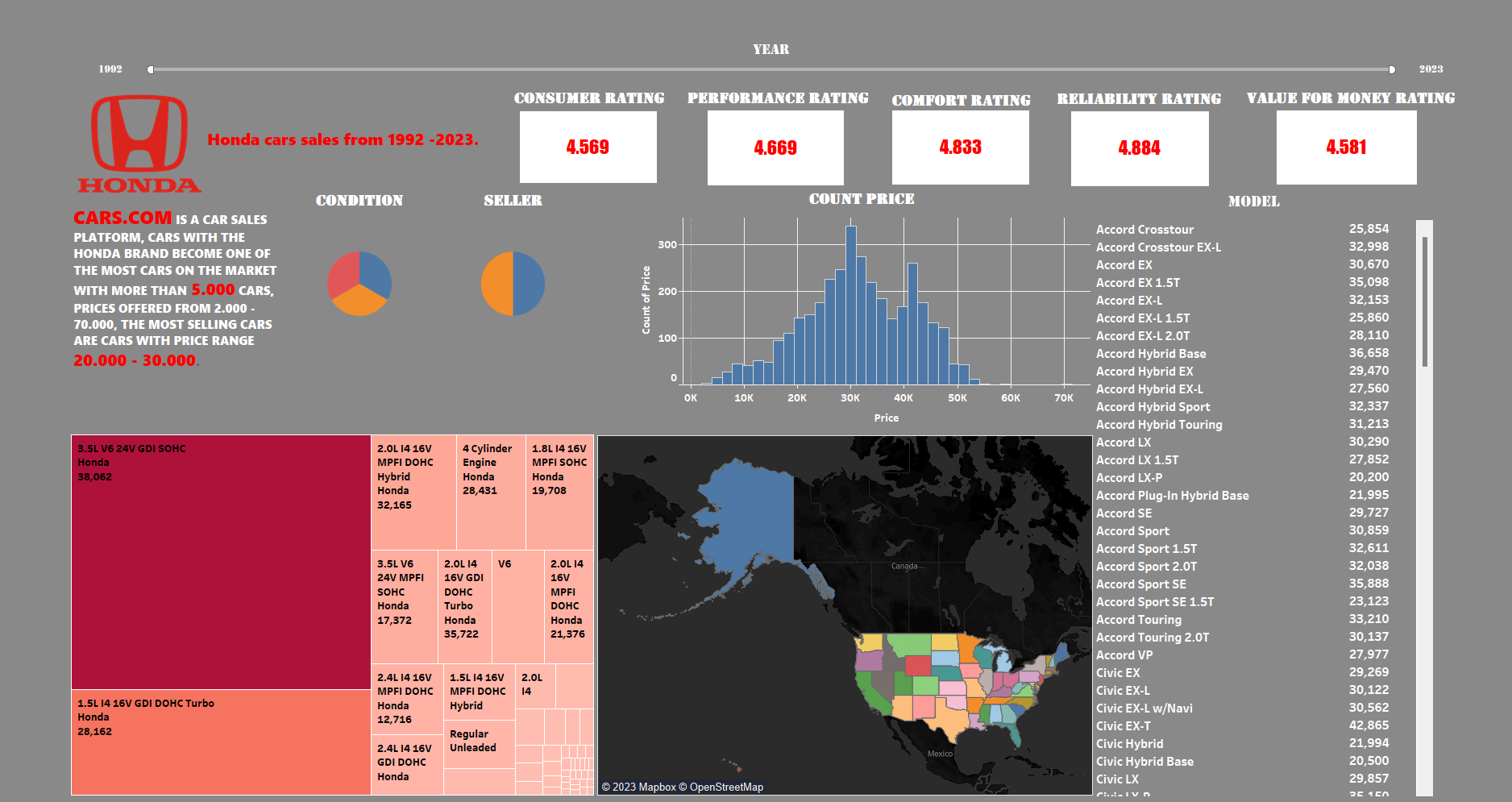Select the Accord Sport SE 1.5T row
This screenshot has height=802, width=1512.
tap(1242, 602)
